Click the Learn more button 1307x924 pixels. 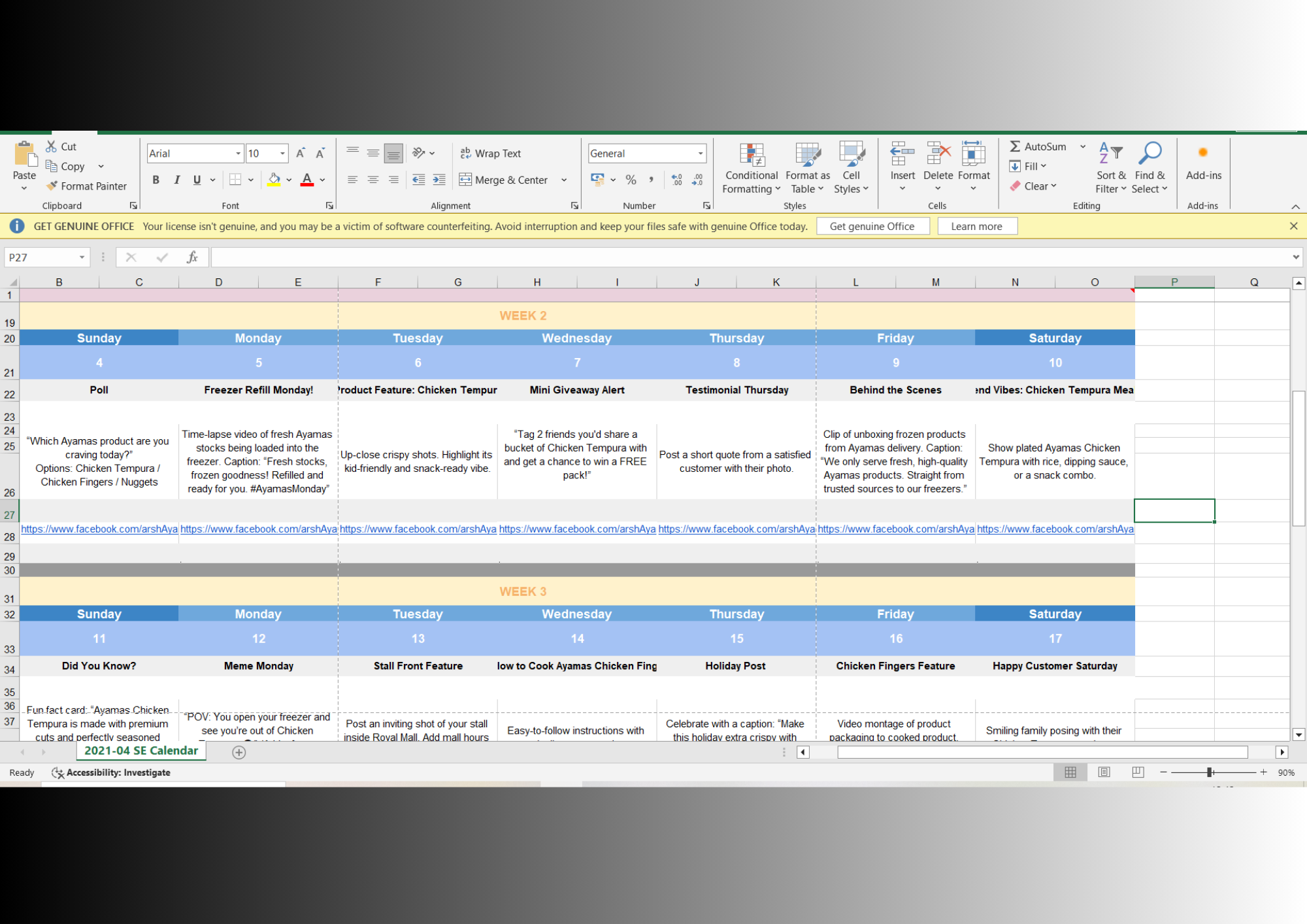click(977, 226)
